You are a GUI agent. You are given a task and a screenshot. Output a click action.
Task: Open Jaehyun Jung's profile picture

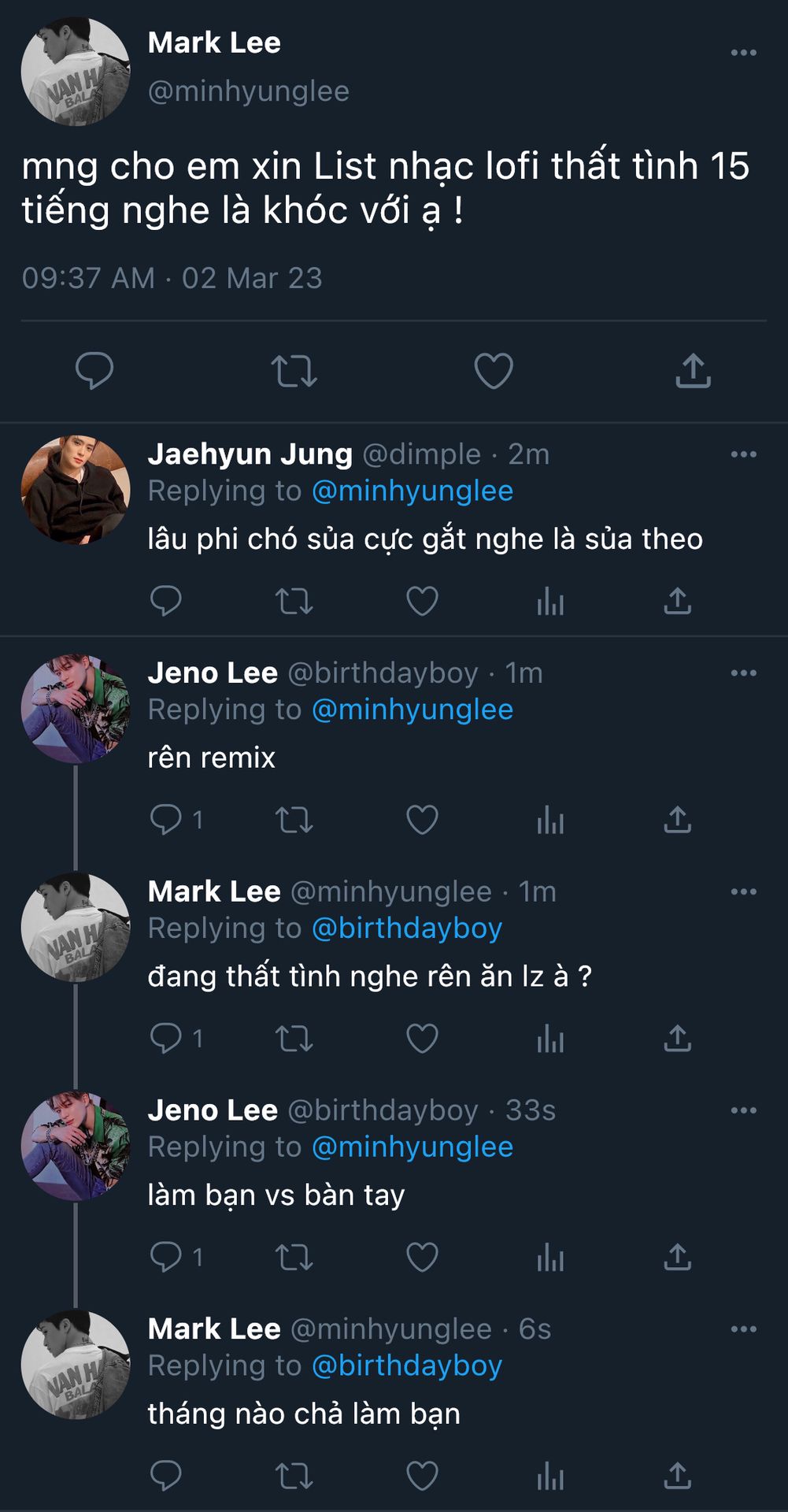click(76, 490)
